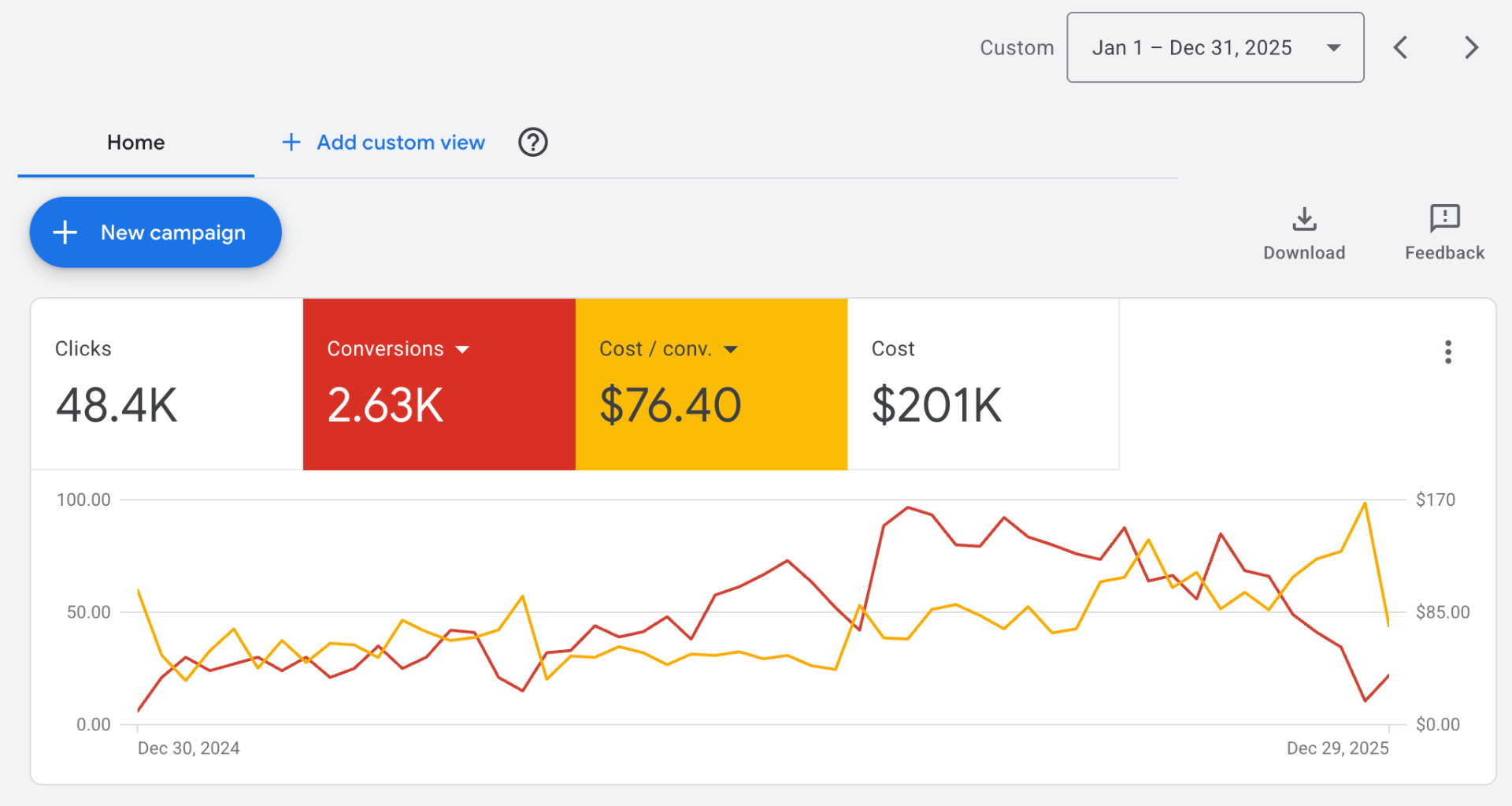Click the Dec 30, 2024 axis label

click(x=189, y=748)
